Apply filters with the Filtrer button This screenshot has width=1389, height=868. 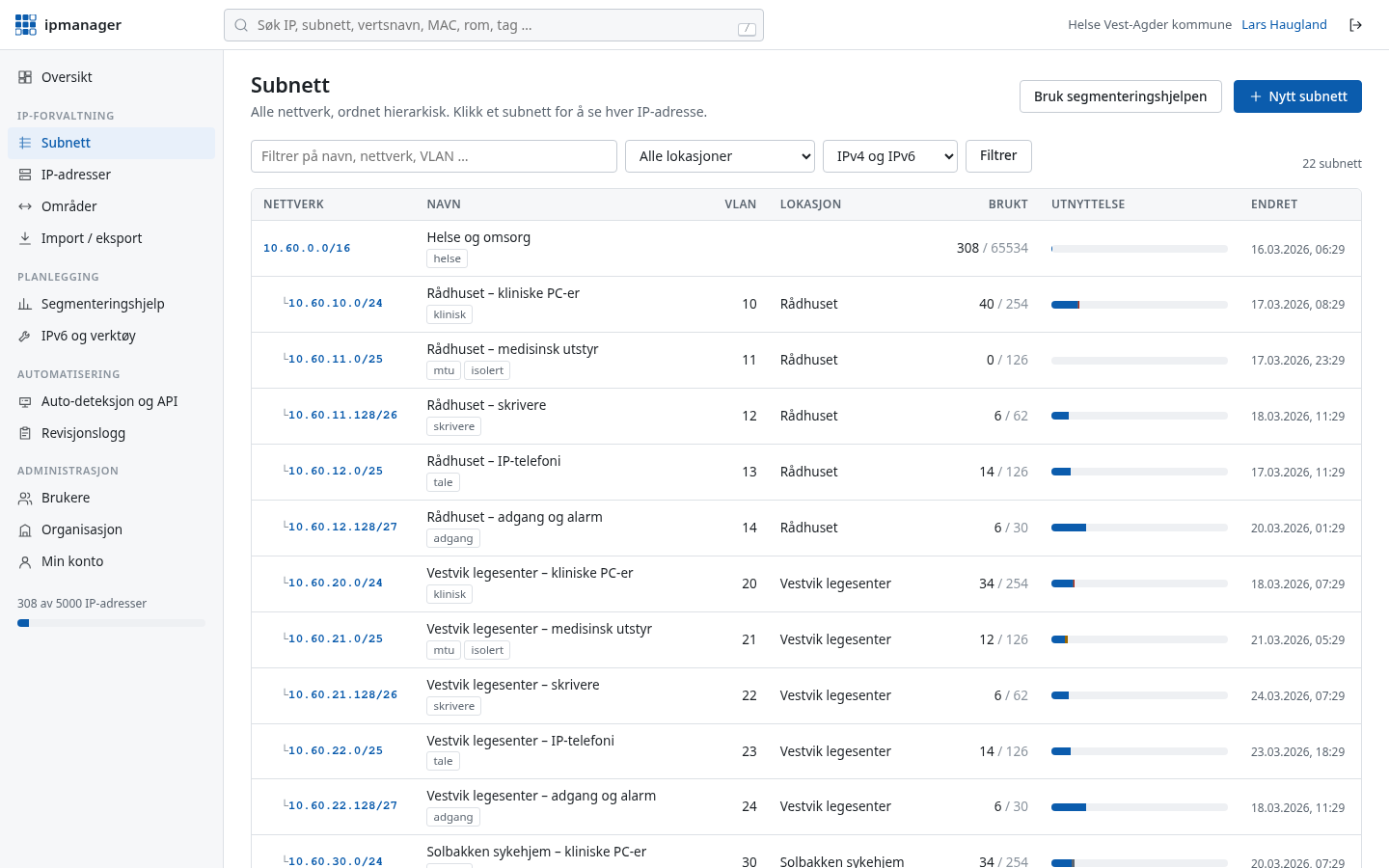[x=998, y=156]
